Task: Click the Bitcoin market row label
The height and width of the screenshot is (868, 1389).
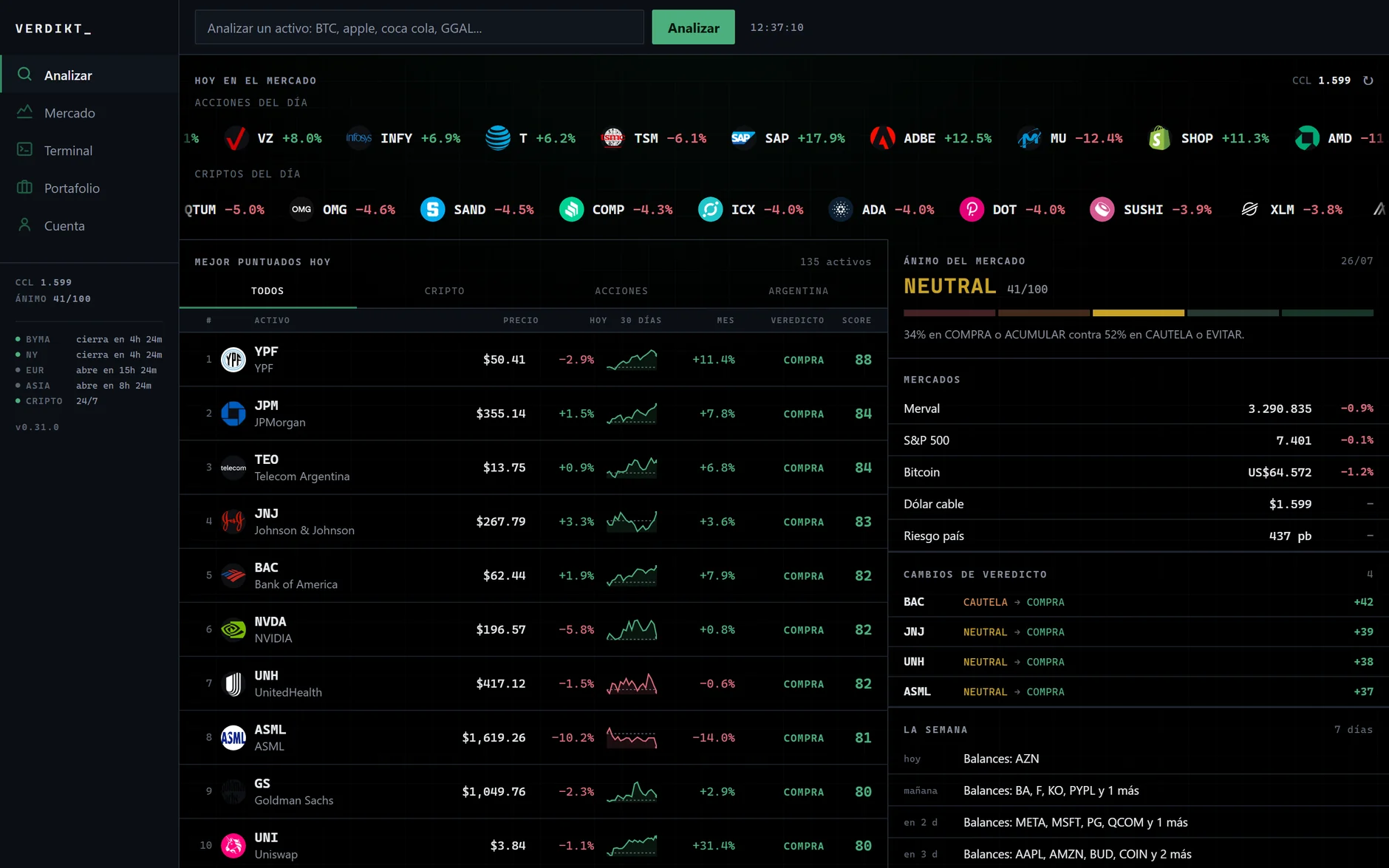Action: point(921,472)
